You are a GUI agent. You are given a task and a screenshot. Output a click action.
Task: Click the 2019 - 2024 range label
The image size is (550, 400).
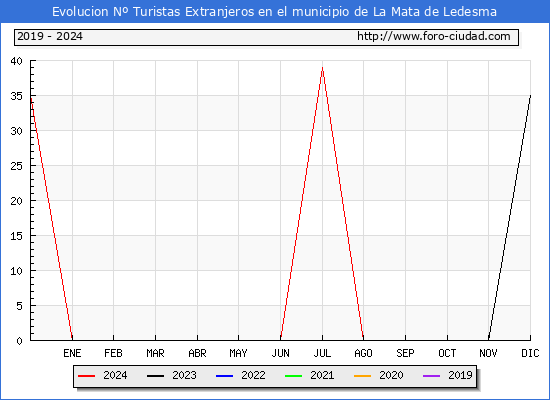(50, 36)
